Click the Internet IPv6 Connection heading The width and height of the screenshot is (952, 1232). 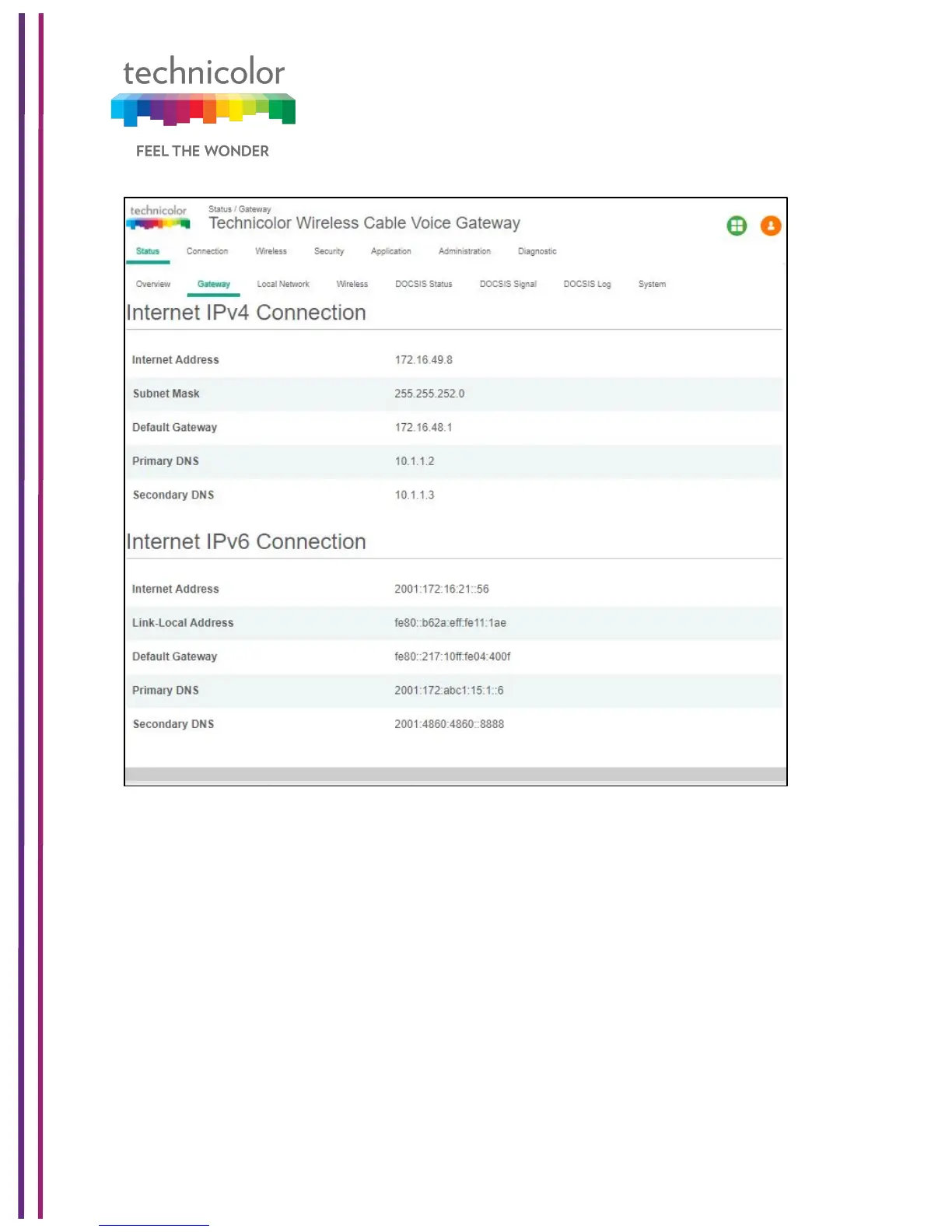(247, 542)
